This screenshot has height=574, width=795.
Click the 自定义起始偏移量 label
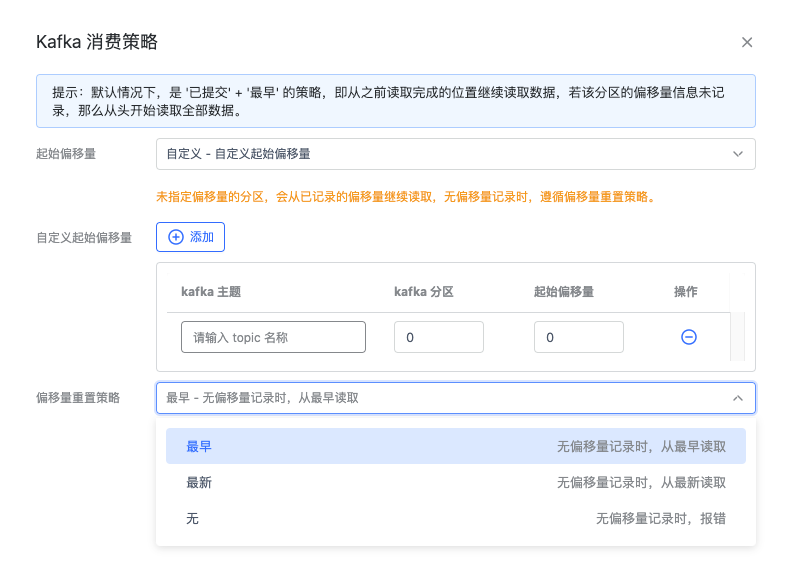(84, 237)
